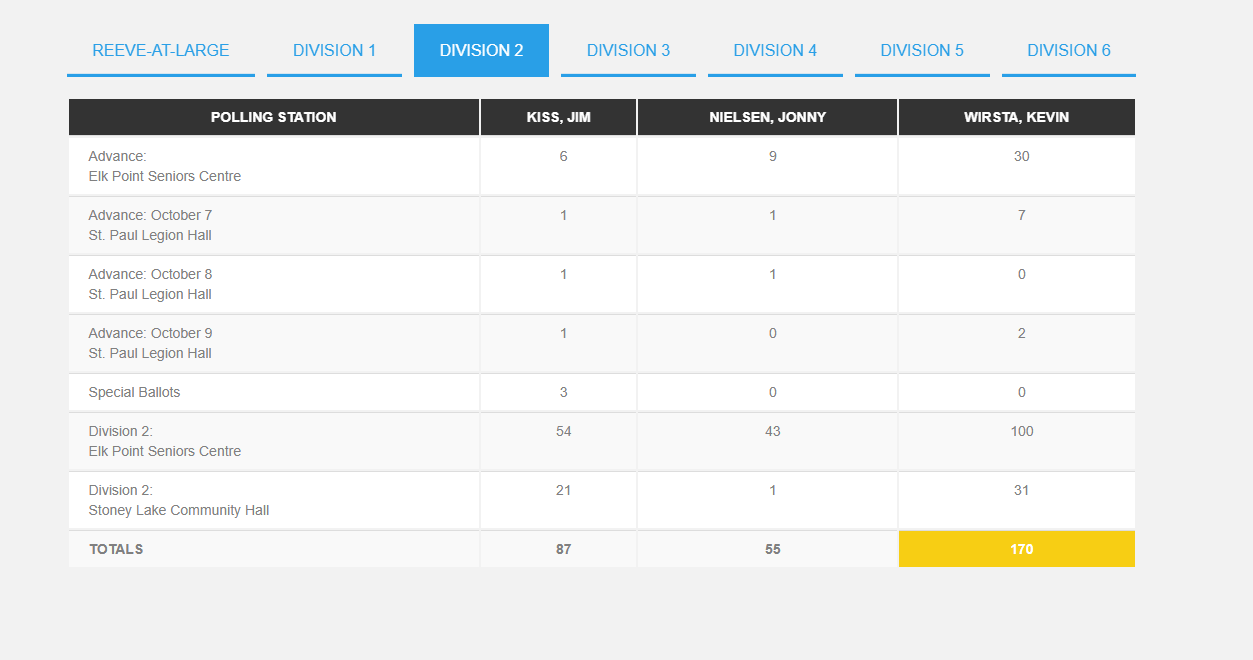1253x660 pixels.
Task: Select the DIVISION 6 tab
Action: [1068, 50]
